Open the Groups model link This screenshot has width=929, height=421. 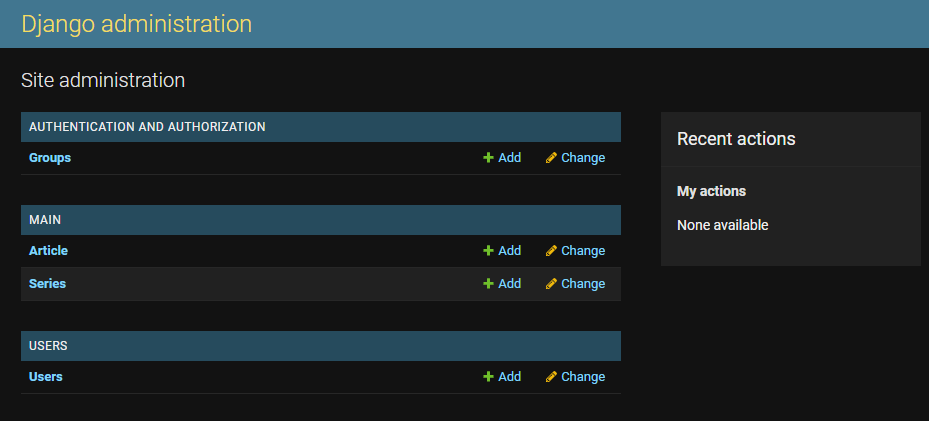[50, 158]
